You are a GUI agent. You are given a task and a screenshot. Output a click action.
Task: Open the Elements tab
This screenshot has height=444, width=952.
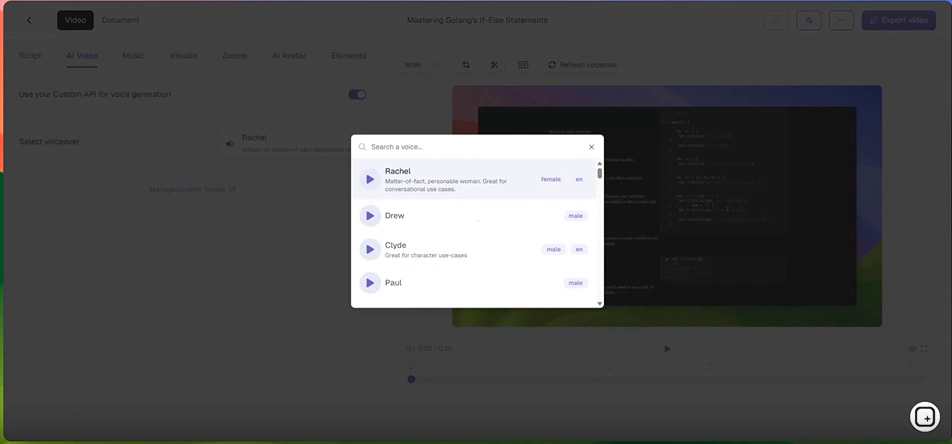pyautogui.click(x=348, y=55)
